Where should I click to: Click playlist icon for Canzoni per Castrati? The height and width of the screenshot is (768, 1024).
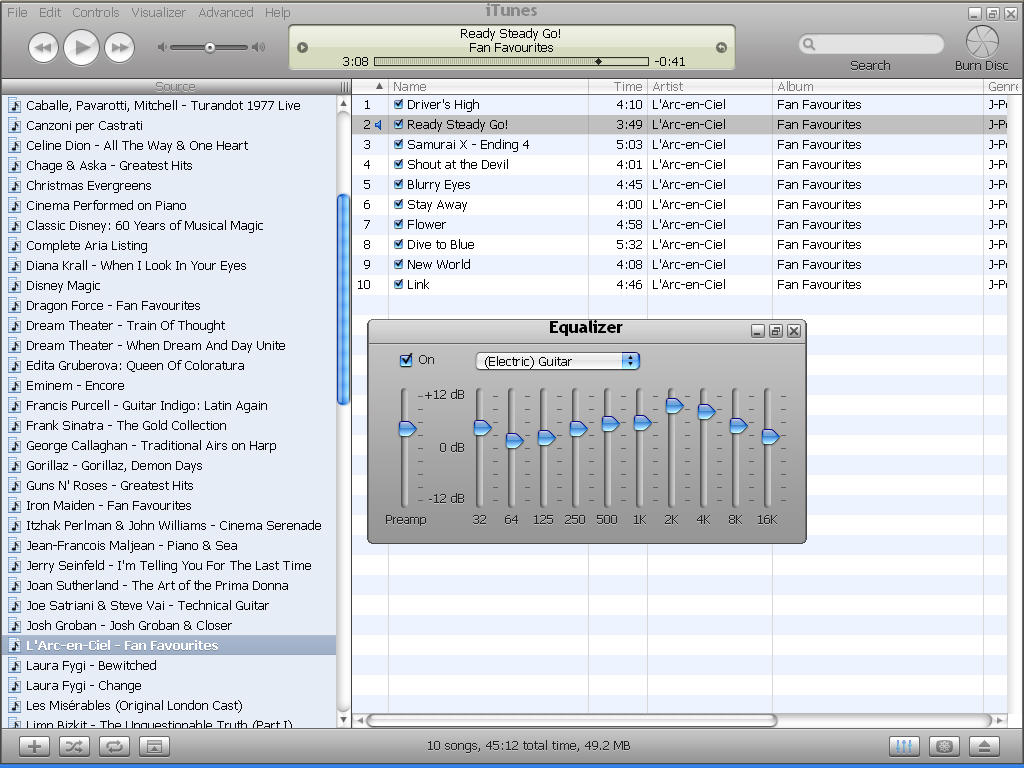(x=14, y=125)
